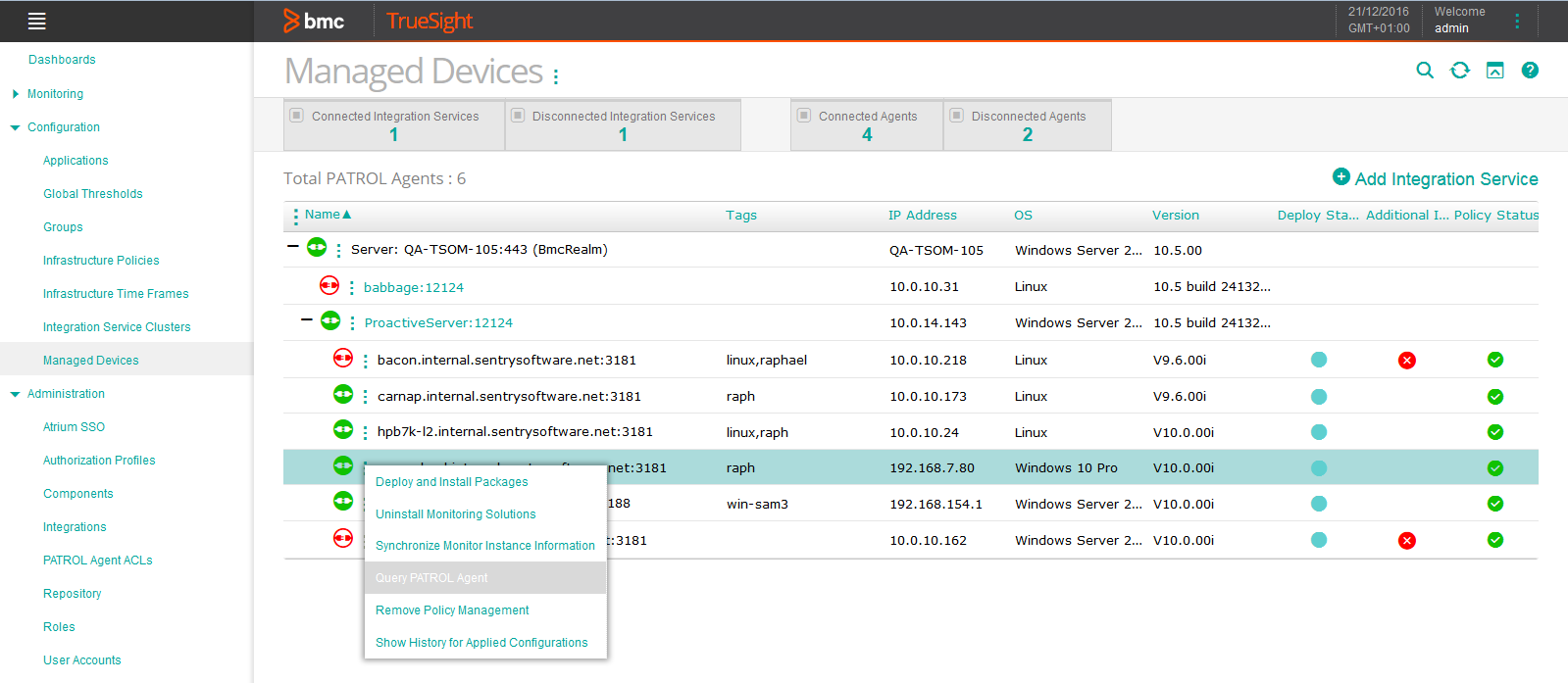Image resolution: width=1568 pixels, height=683 pixels.
Task: Collapse the ProactiveServer:12124 tree node
Action: coord(307,319)
